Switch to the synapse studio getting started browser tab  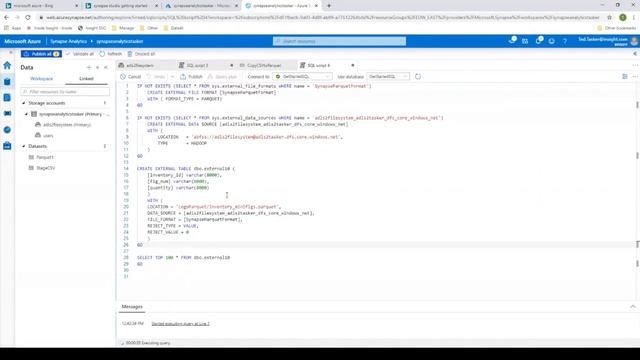tap(121, 6)
